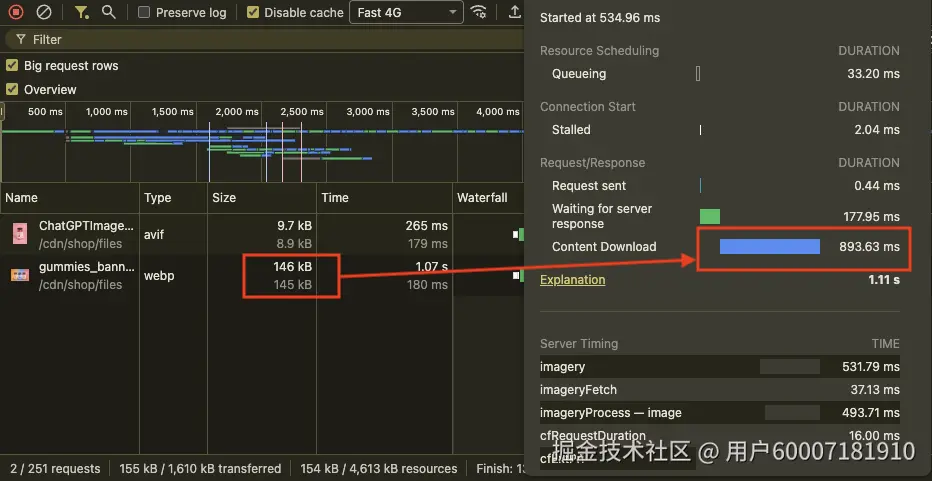The height and width of the screenshot is (481, 932).
Task: Click the 500 ms overview marker
Action: click(45, 111)
